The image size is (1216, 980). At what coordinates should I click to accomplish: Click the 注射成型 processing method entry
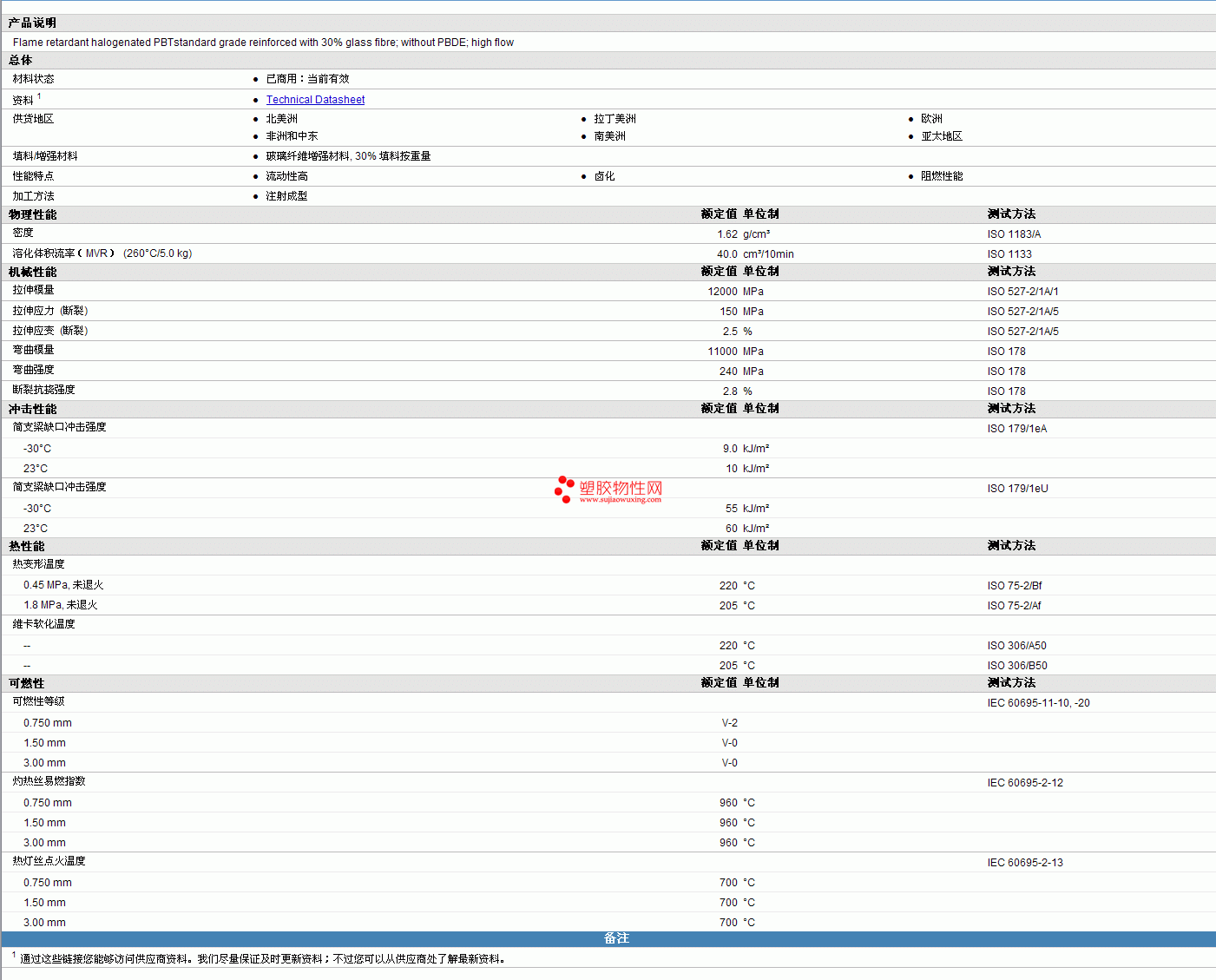(286, 196)
